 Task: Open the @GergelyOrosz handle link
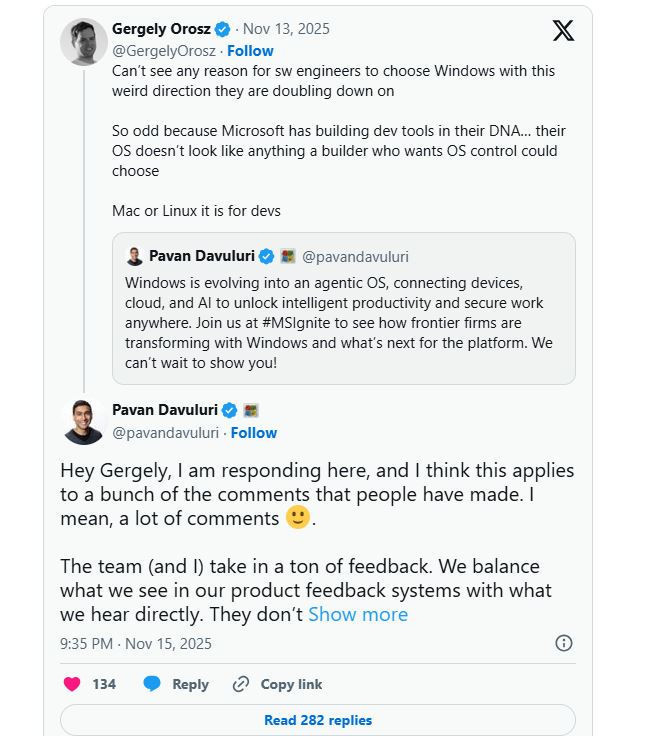(x=164, y=50)
